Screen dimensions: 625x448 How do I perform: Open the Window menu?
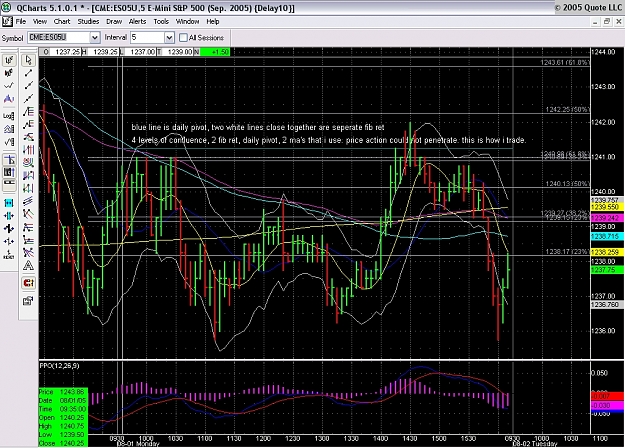[x=187, y=22]
